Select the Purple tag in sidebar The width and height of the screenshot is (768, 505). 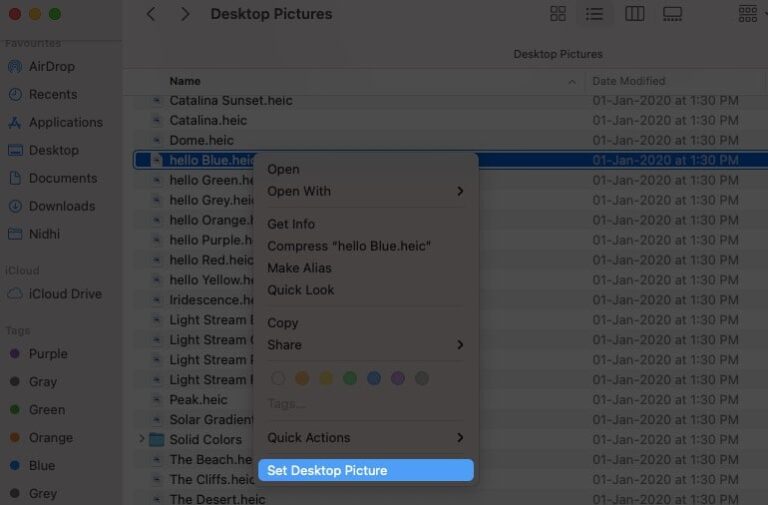point(48,354)
